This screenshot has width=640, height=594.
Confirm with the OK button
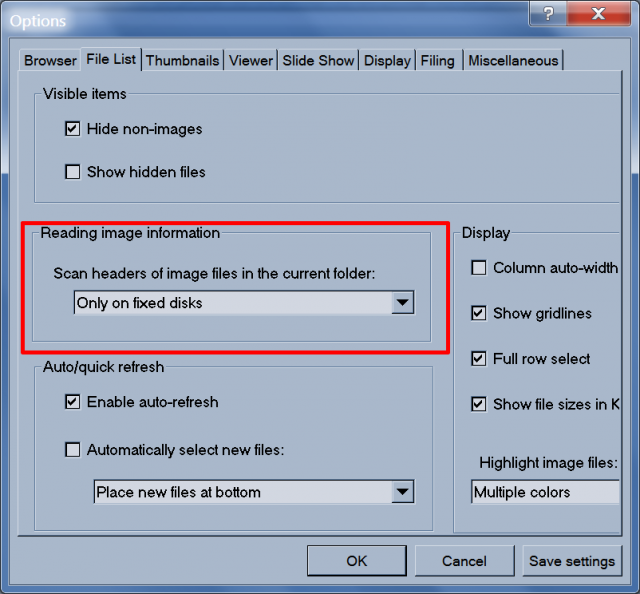(357, 561)
